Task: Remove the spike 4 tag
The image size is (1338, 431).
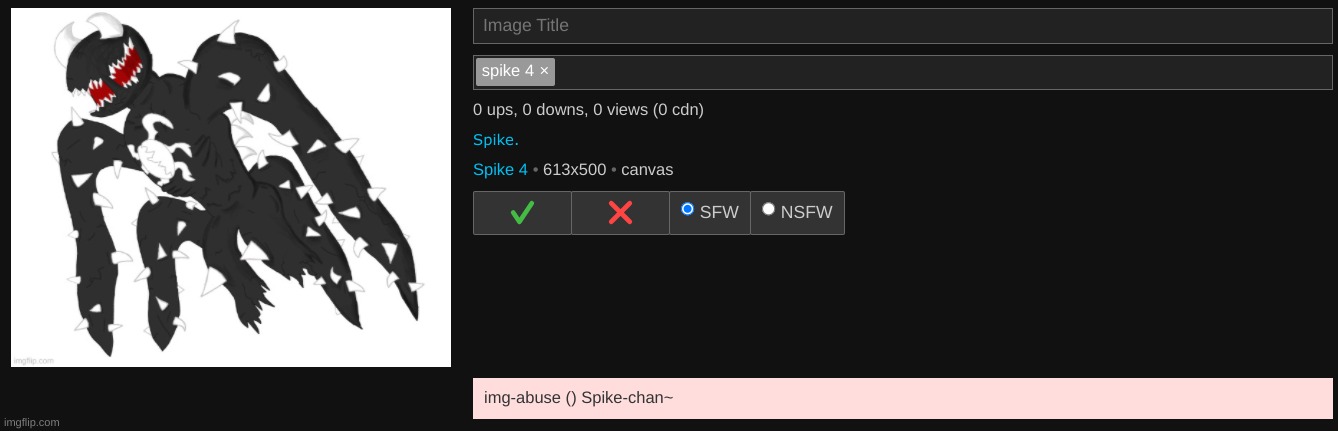Action: [544, 71]
